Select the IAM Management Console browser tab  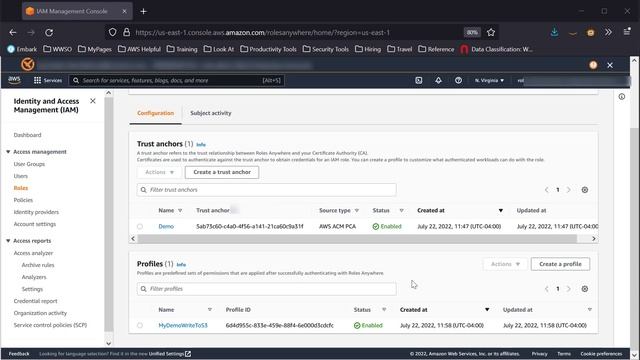pyautogui.click(x=77, y=11)
